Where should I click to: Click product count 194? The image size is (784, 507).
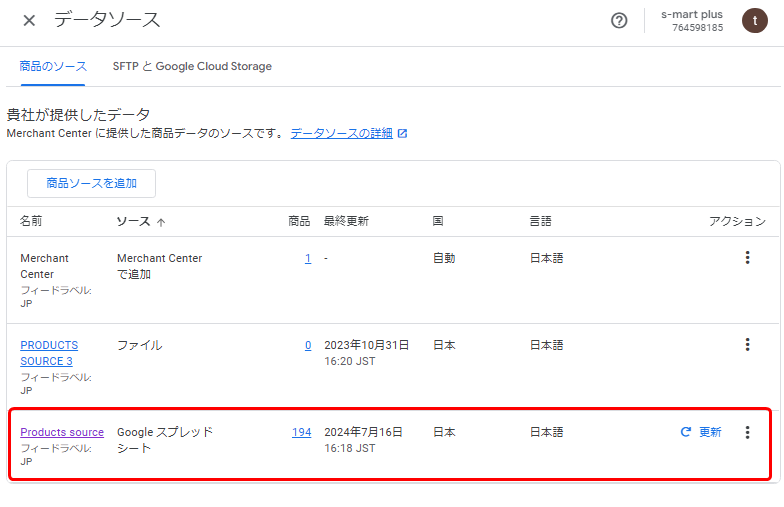pos(301,432)
